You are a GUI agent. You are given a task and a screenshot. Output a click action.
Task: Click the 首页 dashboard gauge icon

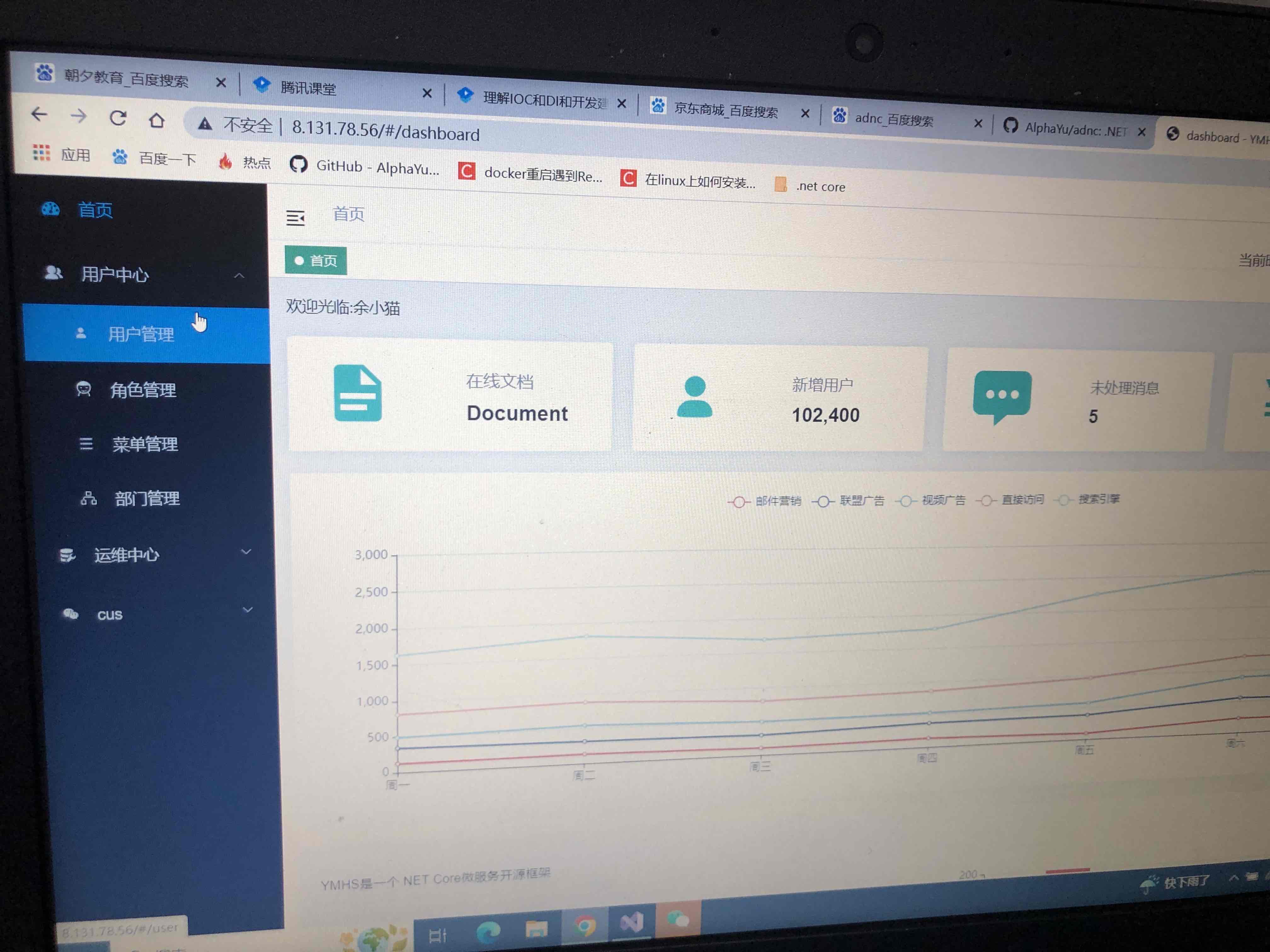[50, 209]
